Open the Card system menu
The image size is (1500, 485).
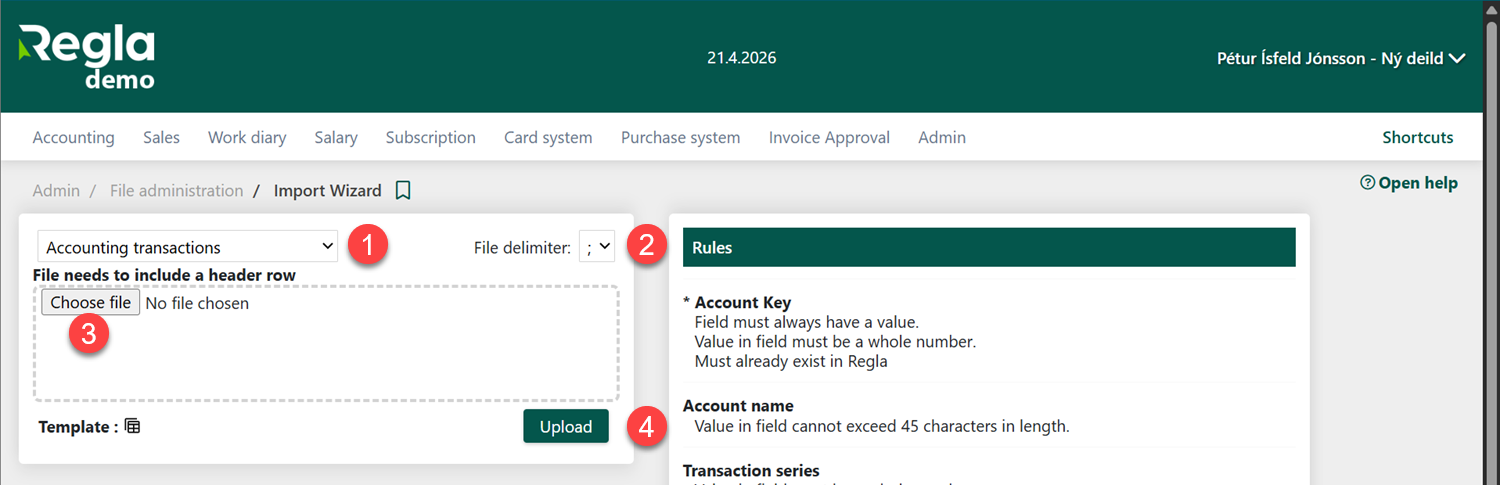click(548, 138)
